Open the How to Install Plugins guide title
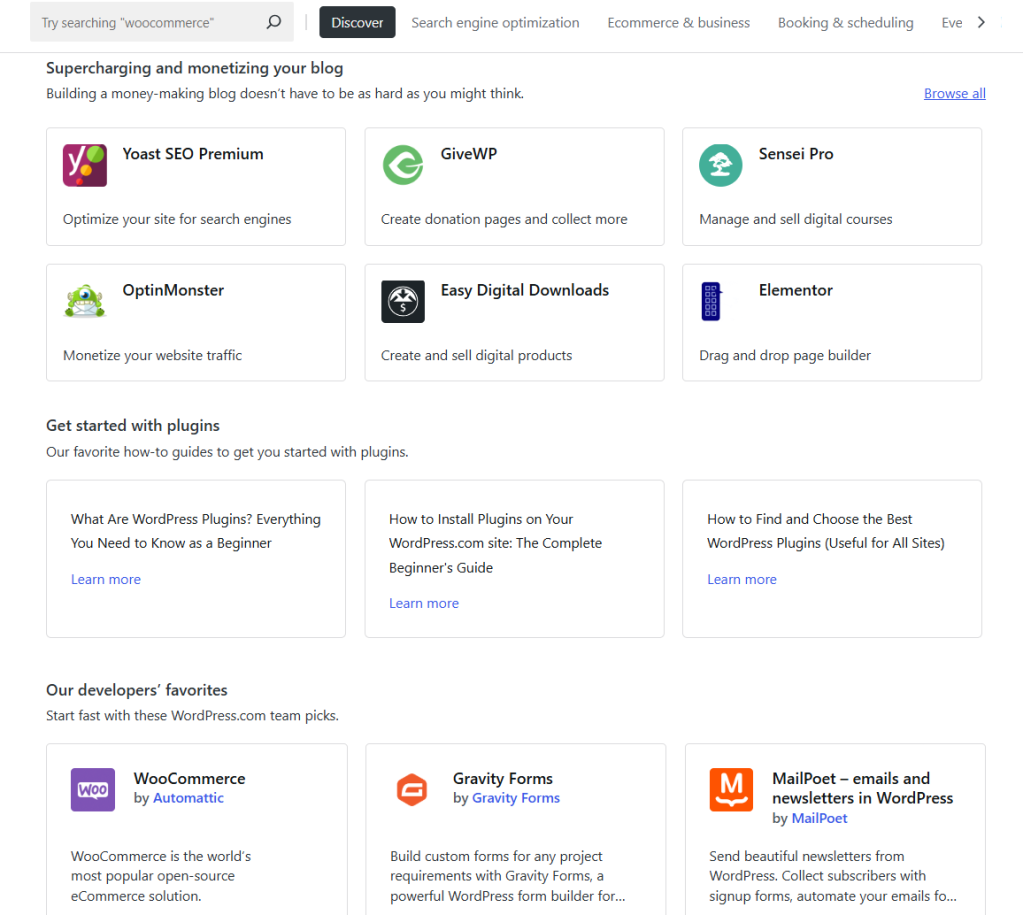The height and width of the screenshot is (915, 1023). [x=495, y=543]
